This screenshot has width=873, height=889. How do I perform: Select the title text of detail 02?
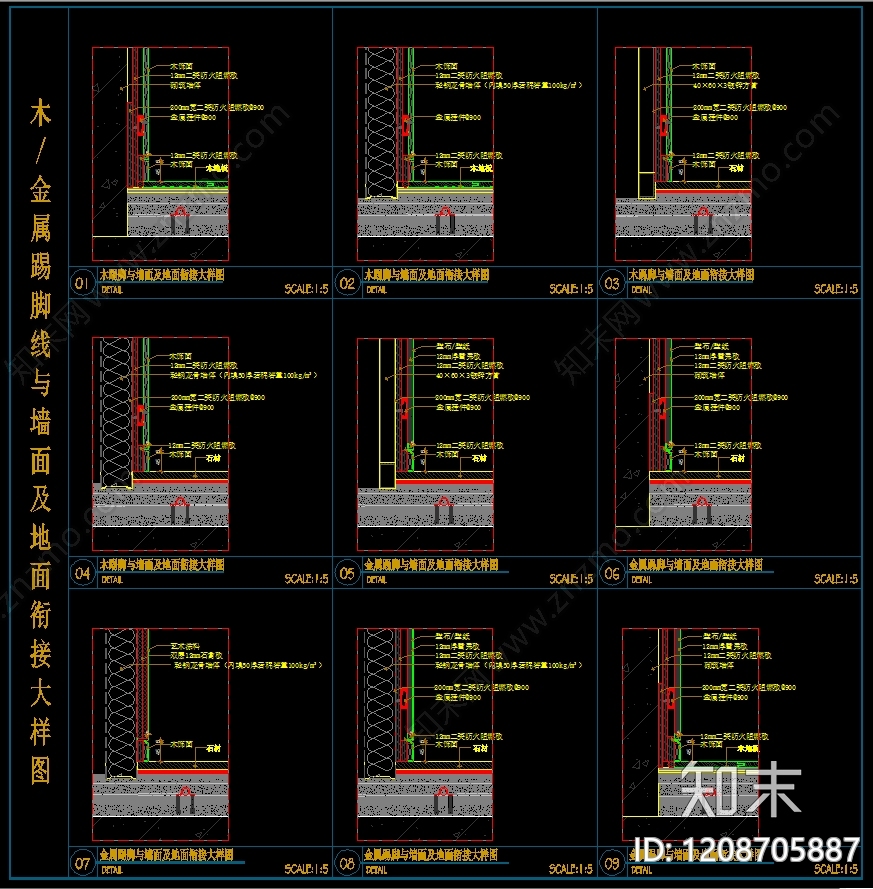click(426, 275)
